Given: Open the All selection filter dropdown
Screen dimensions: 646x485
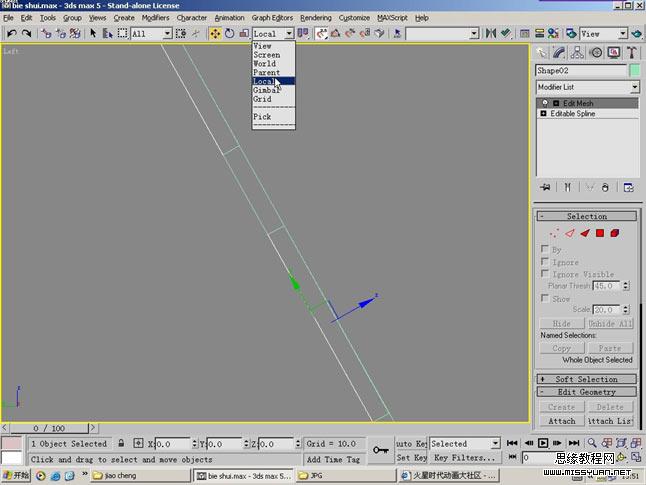Looking at the screenshot, I should 151,33.
